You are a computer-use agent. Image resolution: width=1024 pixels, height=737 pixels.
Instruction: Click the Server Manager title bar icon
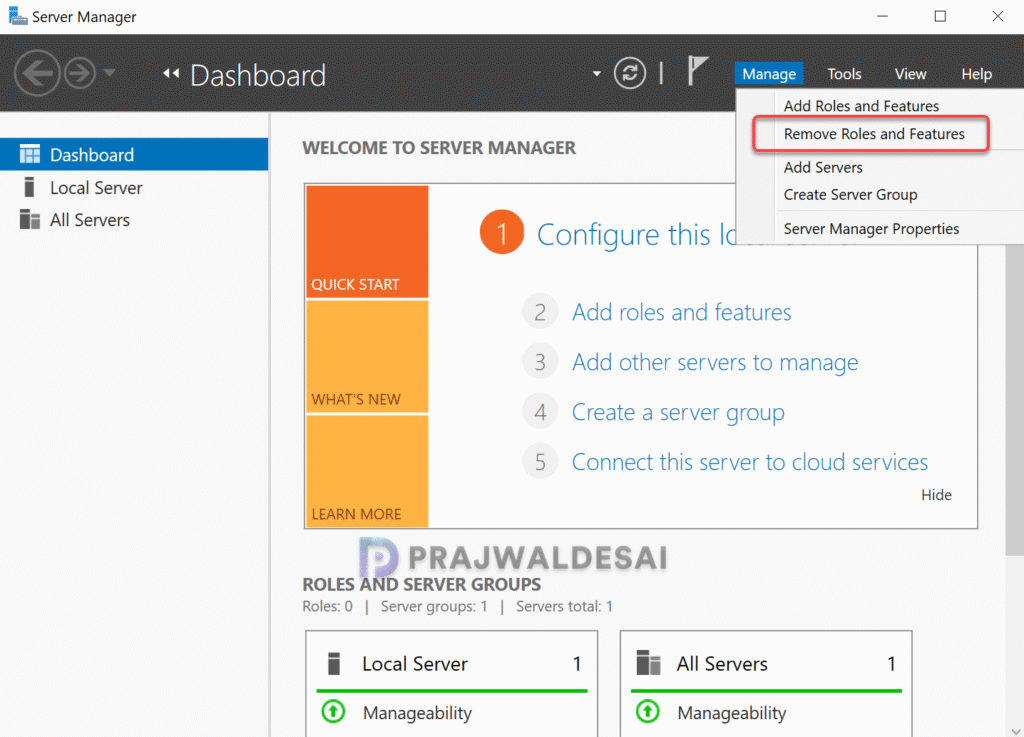click(x=18, y=16)
